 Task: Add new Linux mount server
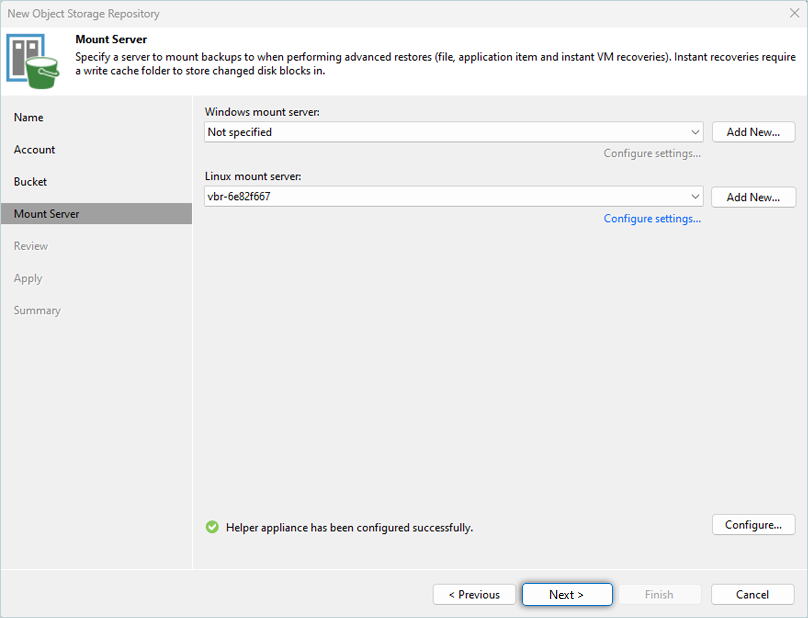point(753,197)
